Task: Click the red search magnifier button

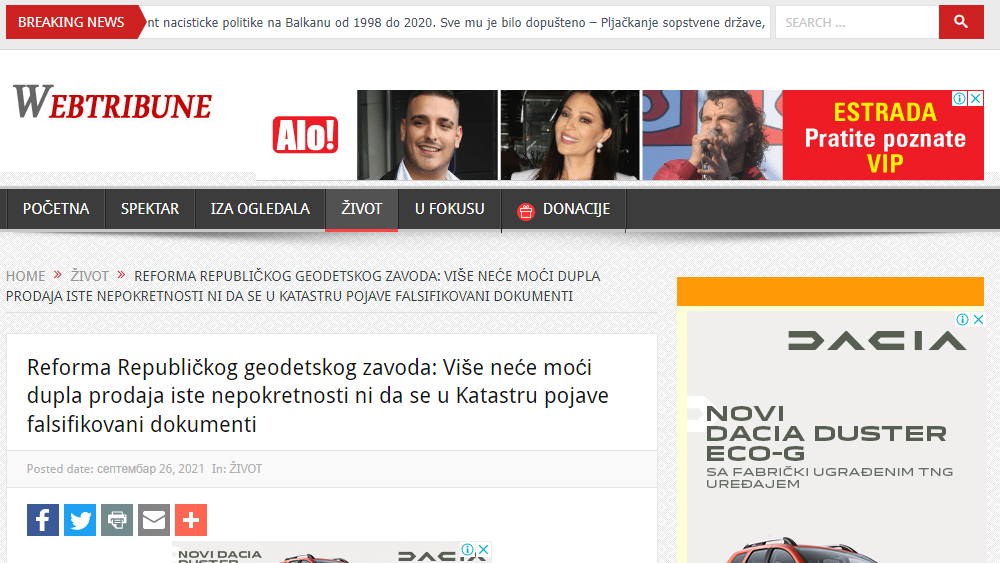Action: (x=960, y=22)
